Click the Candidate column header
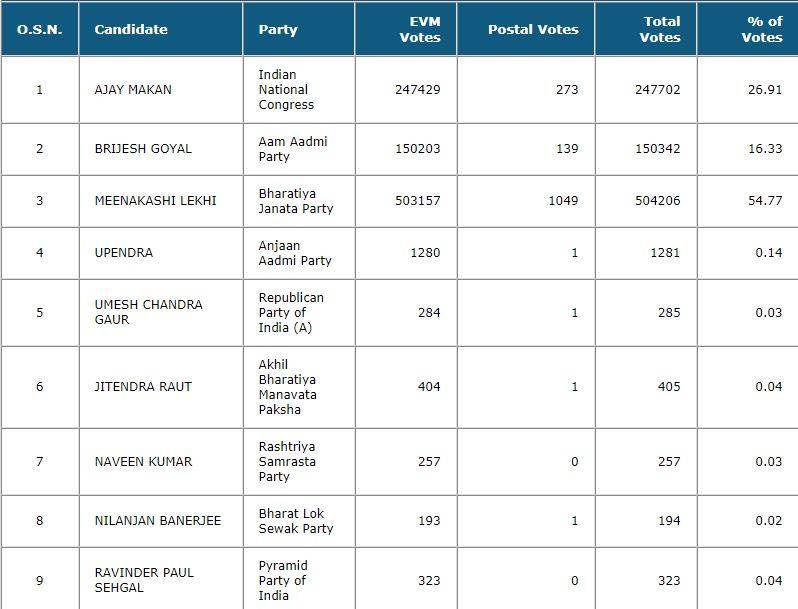This screenshot has width=798, height=609. (131, 29)
